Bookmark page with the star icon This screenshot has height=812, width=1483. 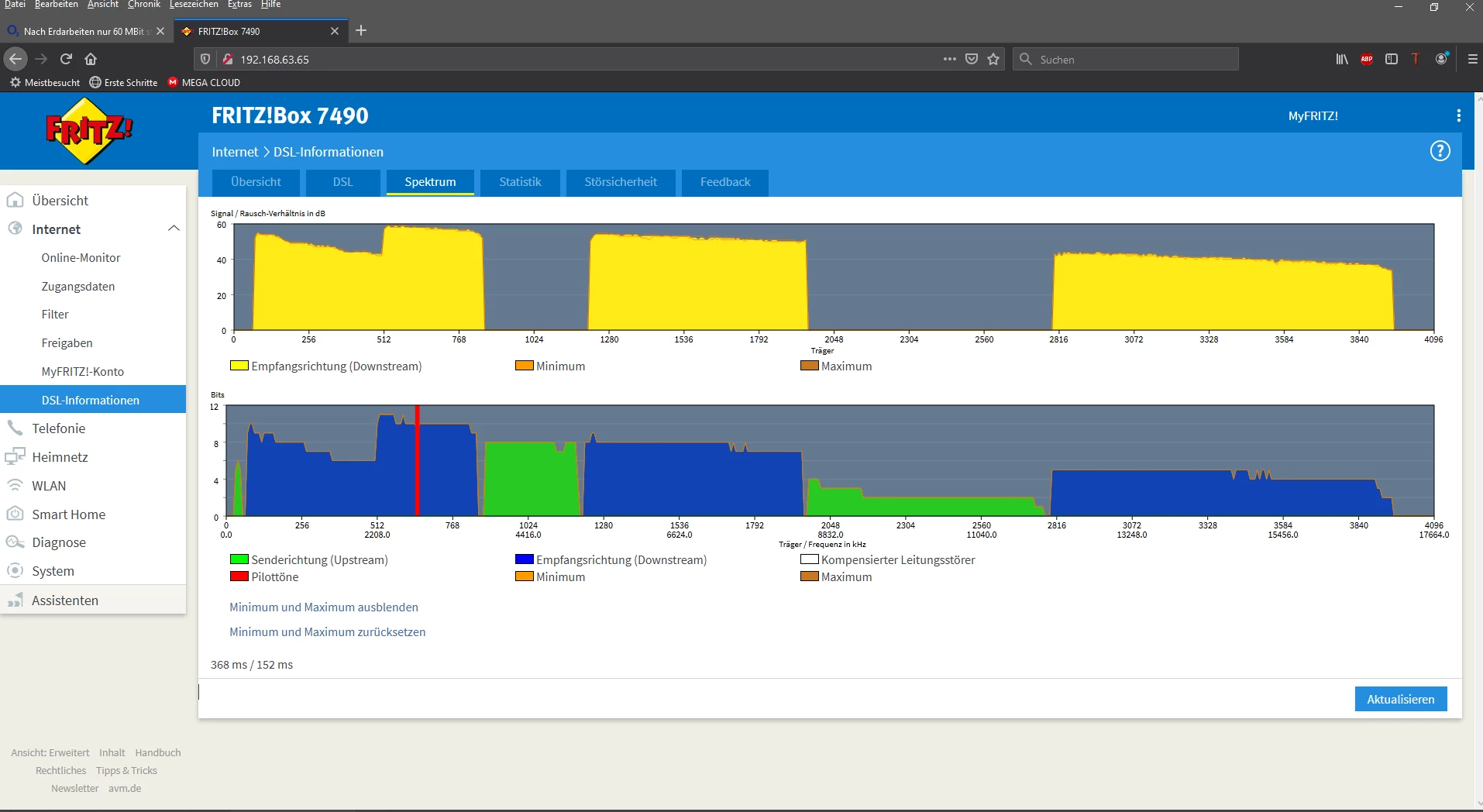993,59
